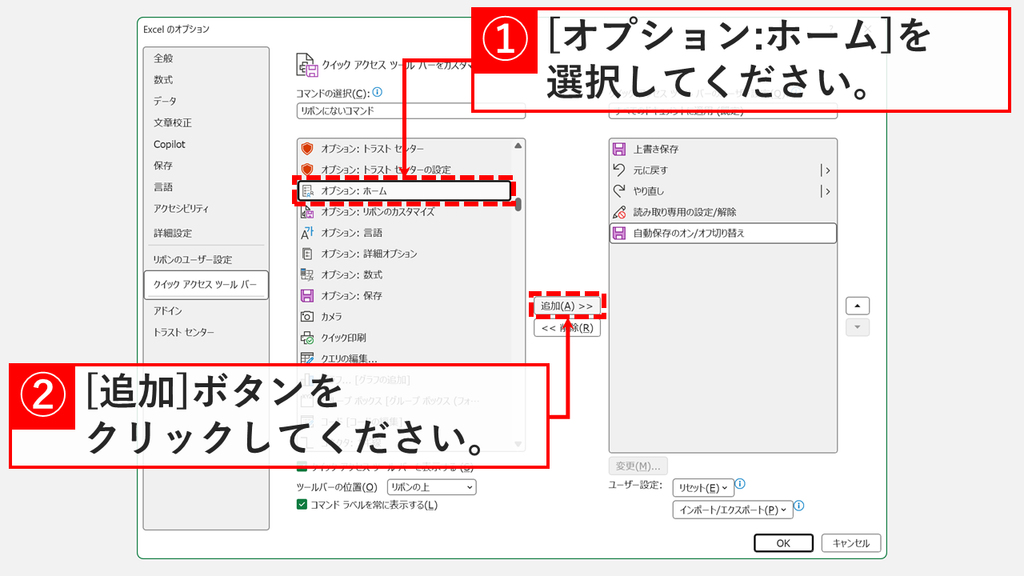Click the オプション: 数式 formula icon

tap(307, 274)
